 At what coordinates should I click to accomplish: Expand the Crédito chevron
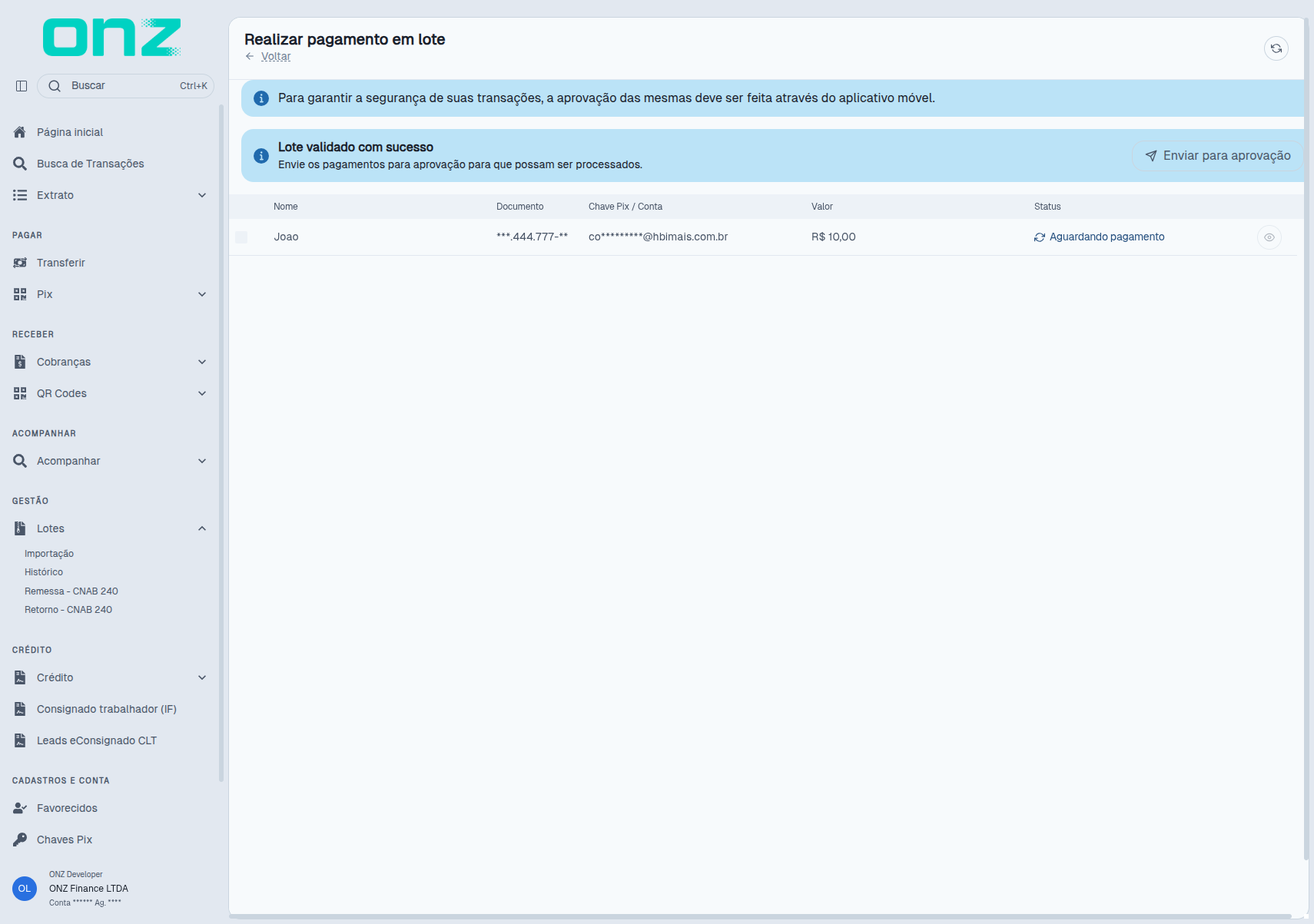[x=202, y=677]
